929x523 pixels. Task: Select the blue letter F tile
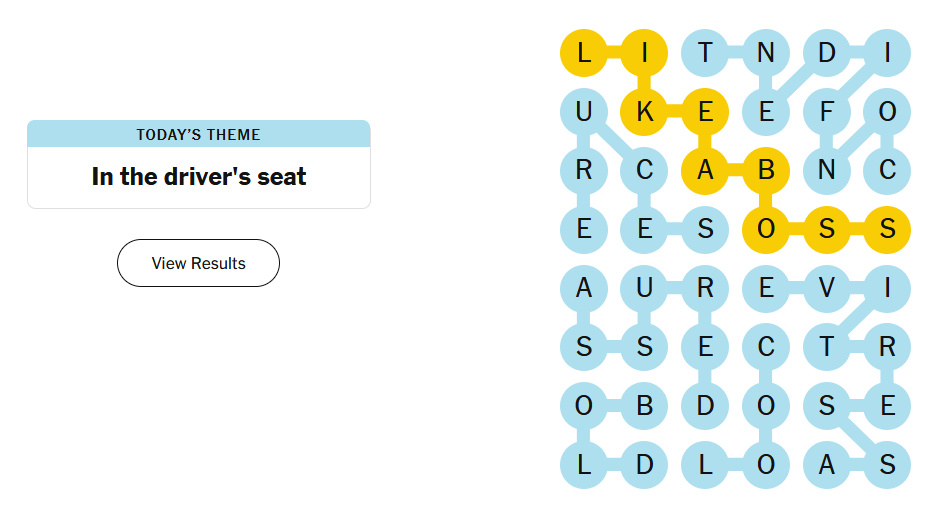pyautogui.click(x=826, y=112)
